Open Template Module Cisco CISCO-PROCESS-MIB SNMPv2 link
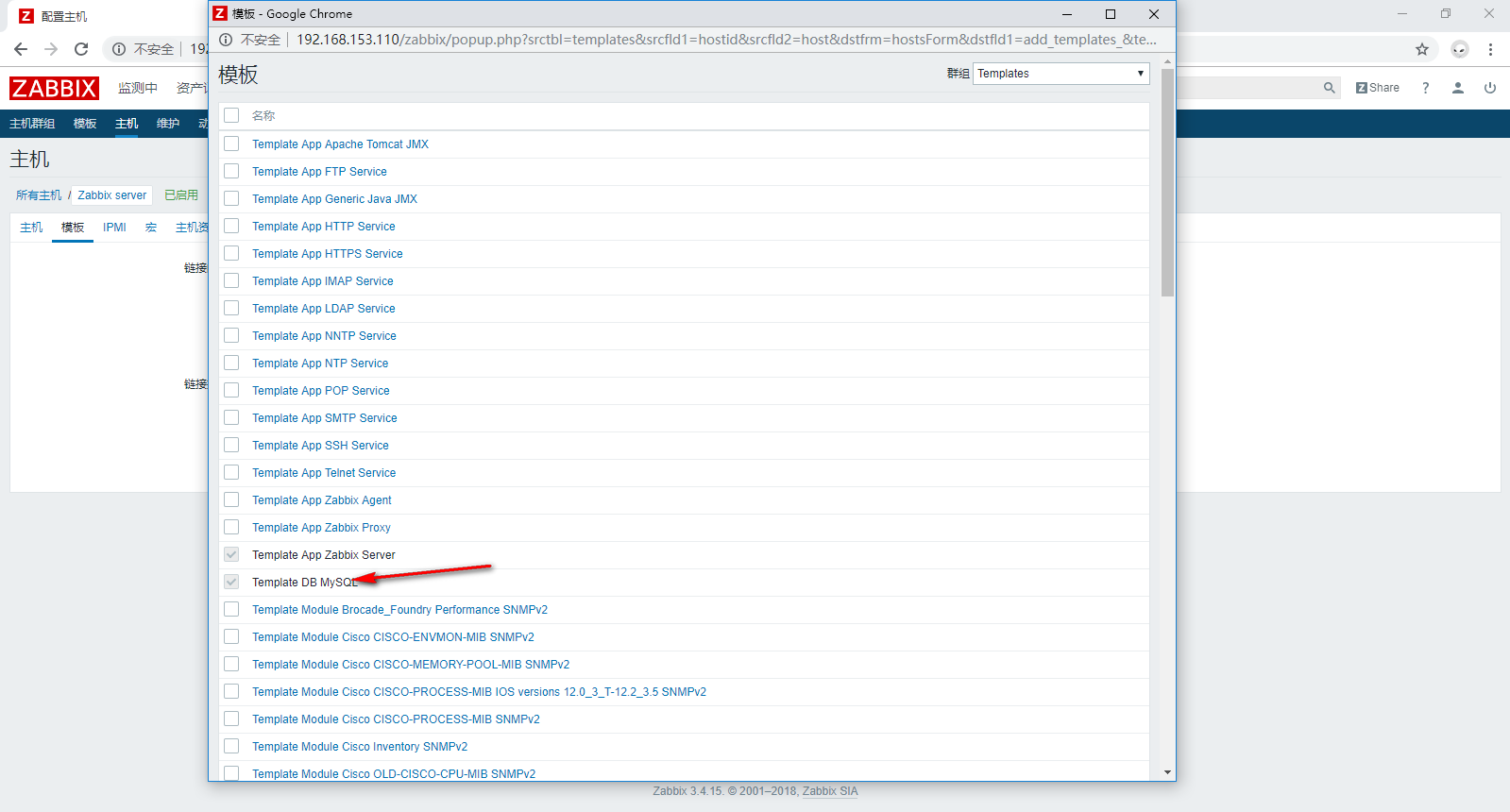Image resolution: width=1510 pixels, height=812 pixels. tap(396, 719)
